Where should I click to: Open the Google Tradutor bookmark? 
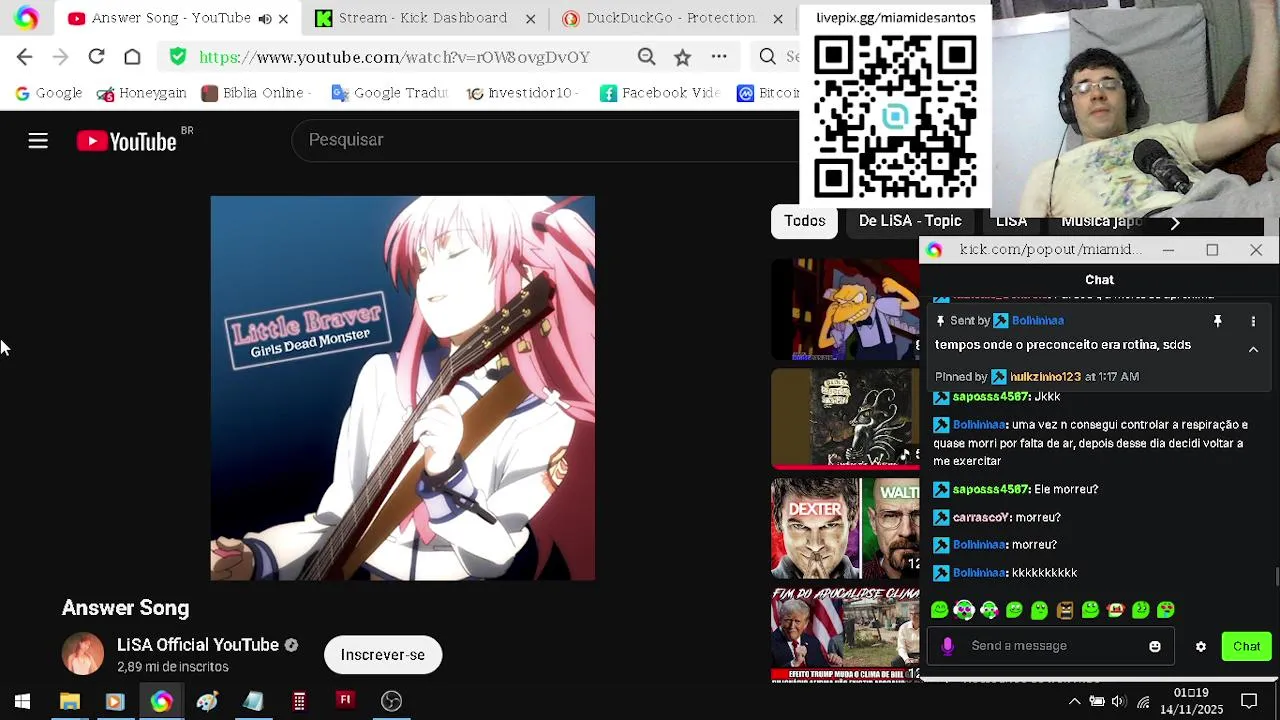tap(390, 93)
